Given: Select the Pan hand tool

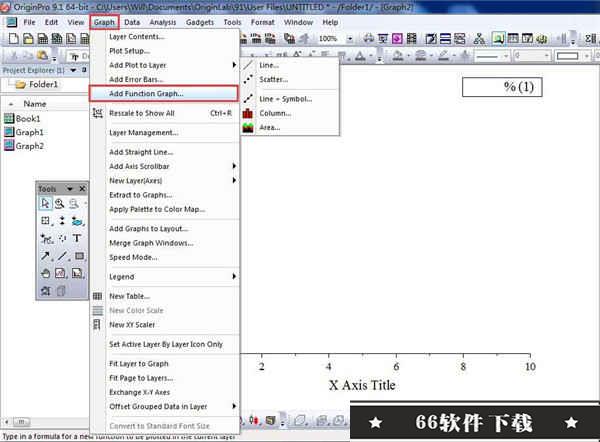Looking at the screenshot, I should click(x=45, y=274).
